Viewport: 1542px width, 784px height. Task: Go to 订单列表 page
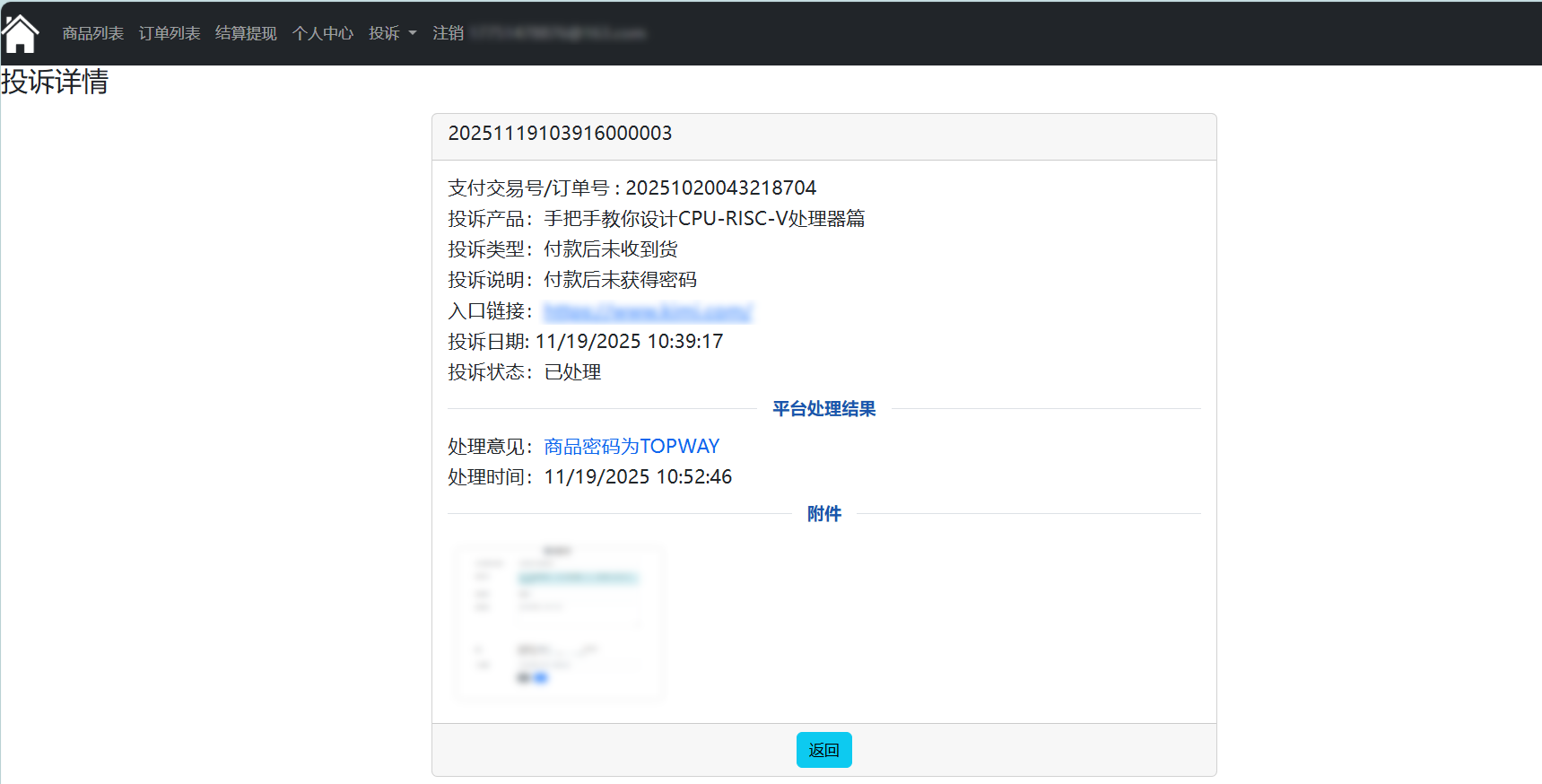tap(170, 33)
